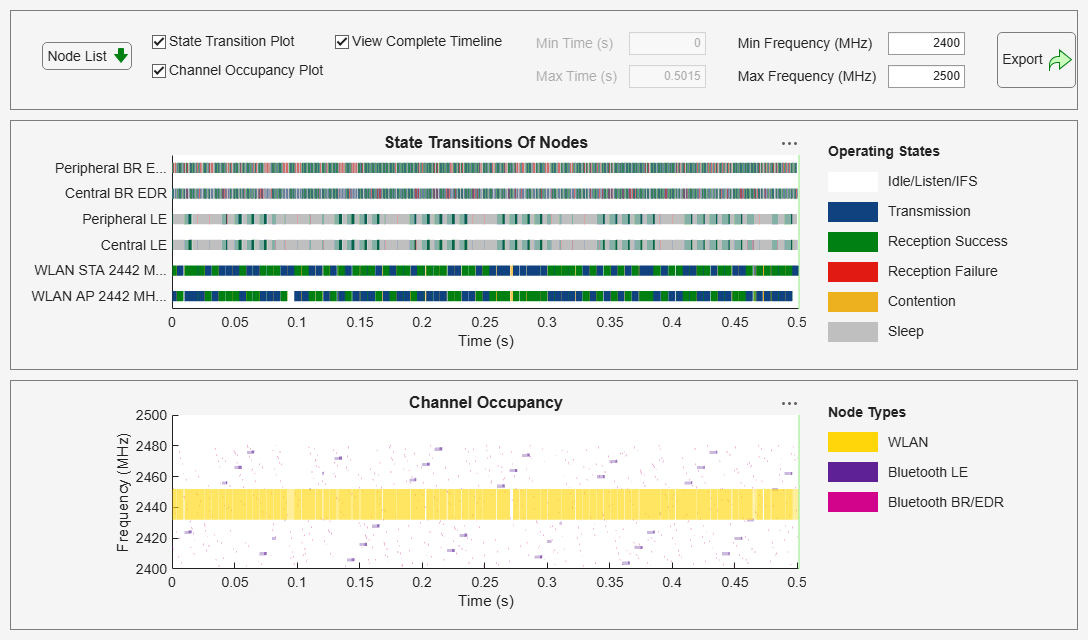Screen dimensions: 1088x640
Task: Click the green down arrow on Node List
Action: tap(121, 56)
